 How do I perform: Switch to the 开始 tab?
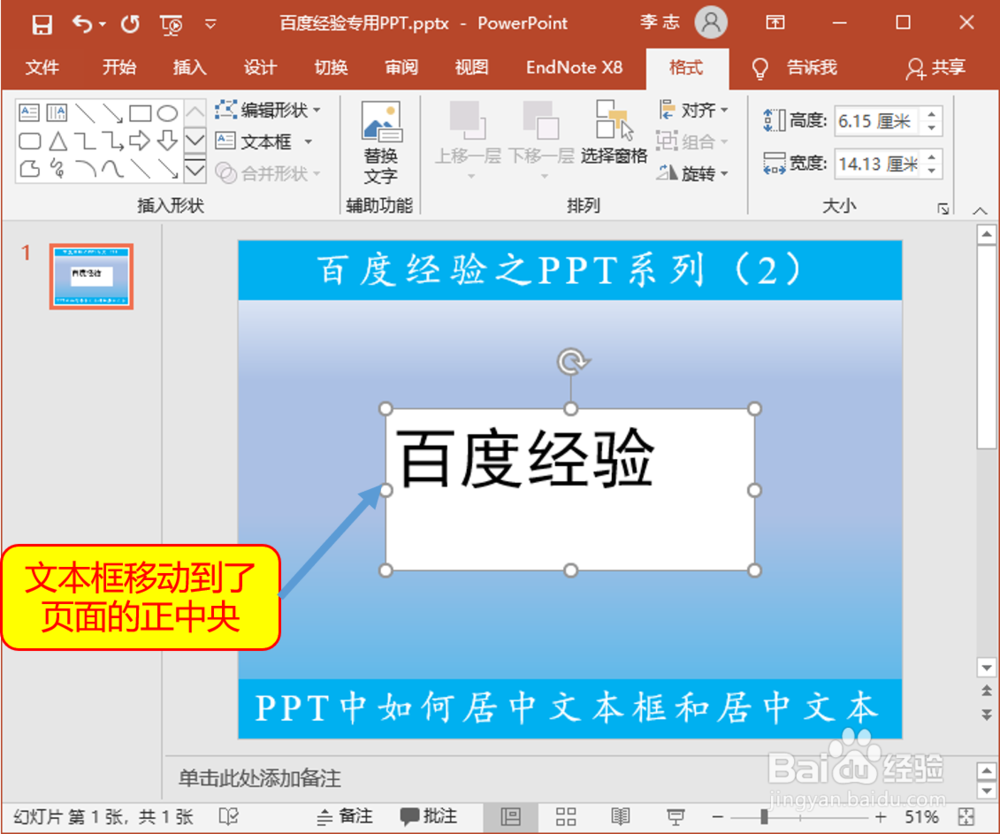[119, 67]
